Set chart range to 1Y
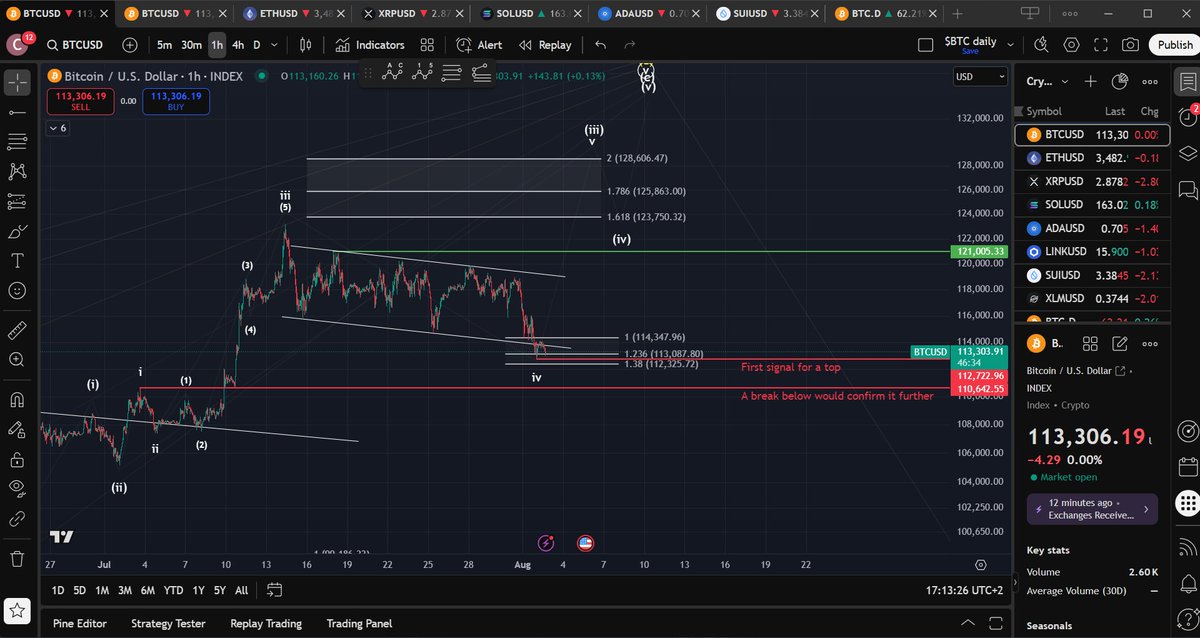 (x=198, y=590)
